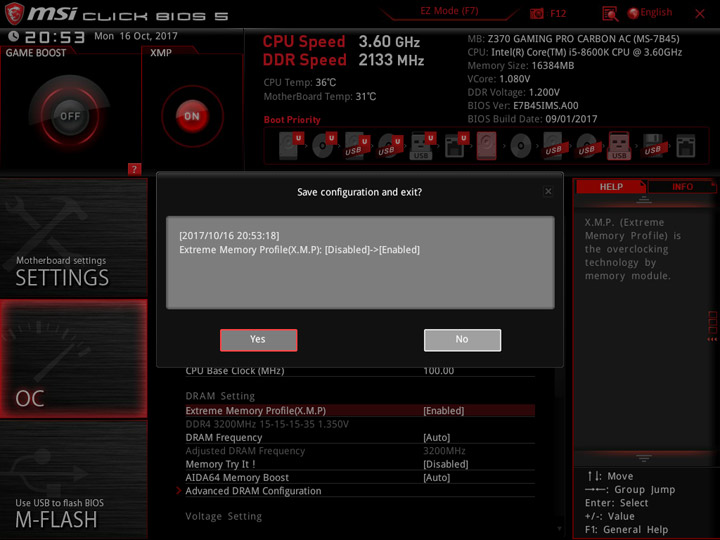The image size is (720, 540).
Task: Select the UEFI CD/DVD boot device icon
Action: pos(324,146)
